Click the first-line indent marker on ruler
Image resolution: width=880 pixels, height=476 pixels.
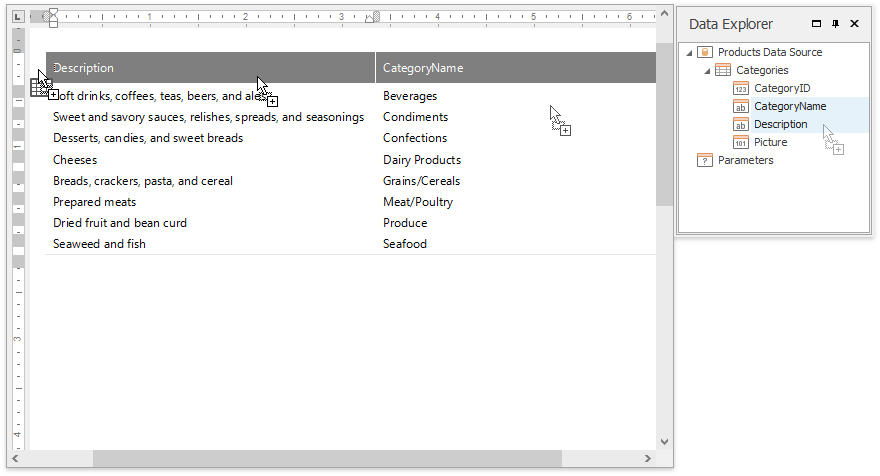point(53,12)
